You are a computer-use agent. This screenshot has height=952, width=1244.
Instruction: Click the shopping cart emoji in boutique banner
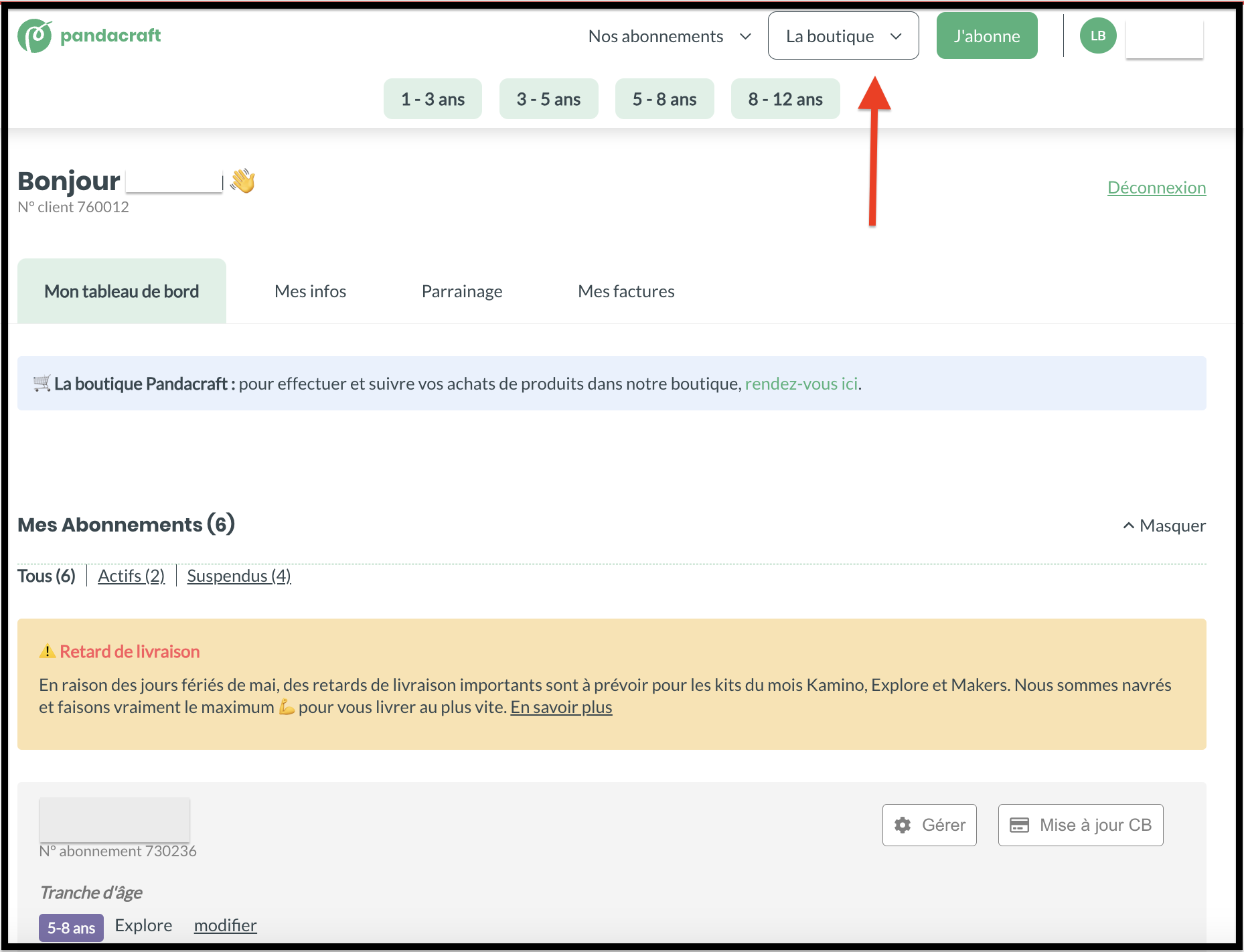(42, 383)
